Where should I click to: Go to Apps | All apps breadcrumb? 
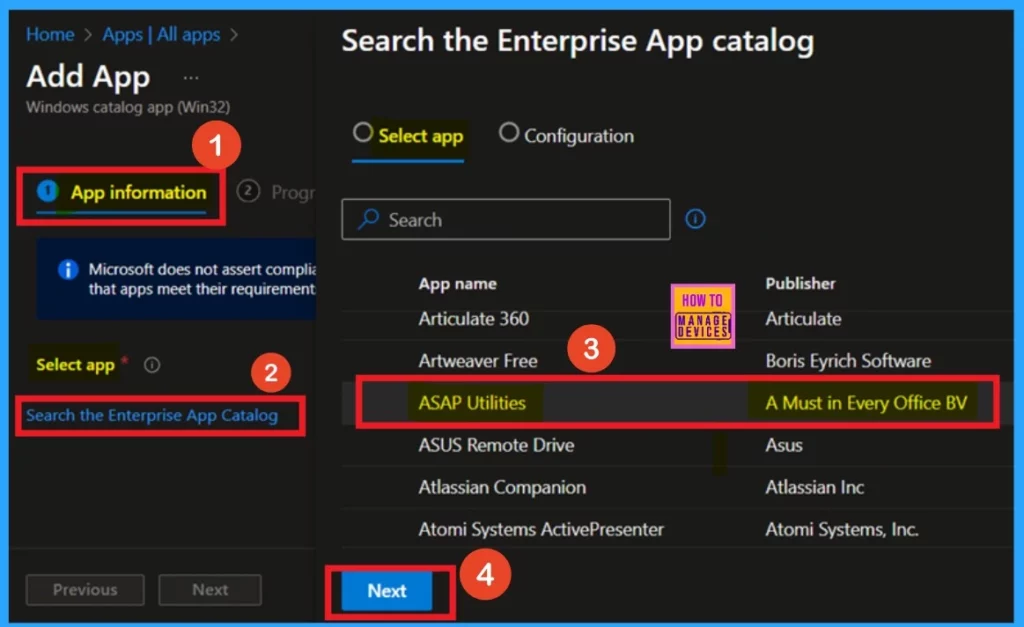tap(161, 35)
